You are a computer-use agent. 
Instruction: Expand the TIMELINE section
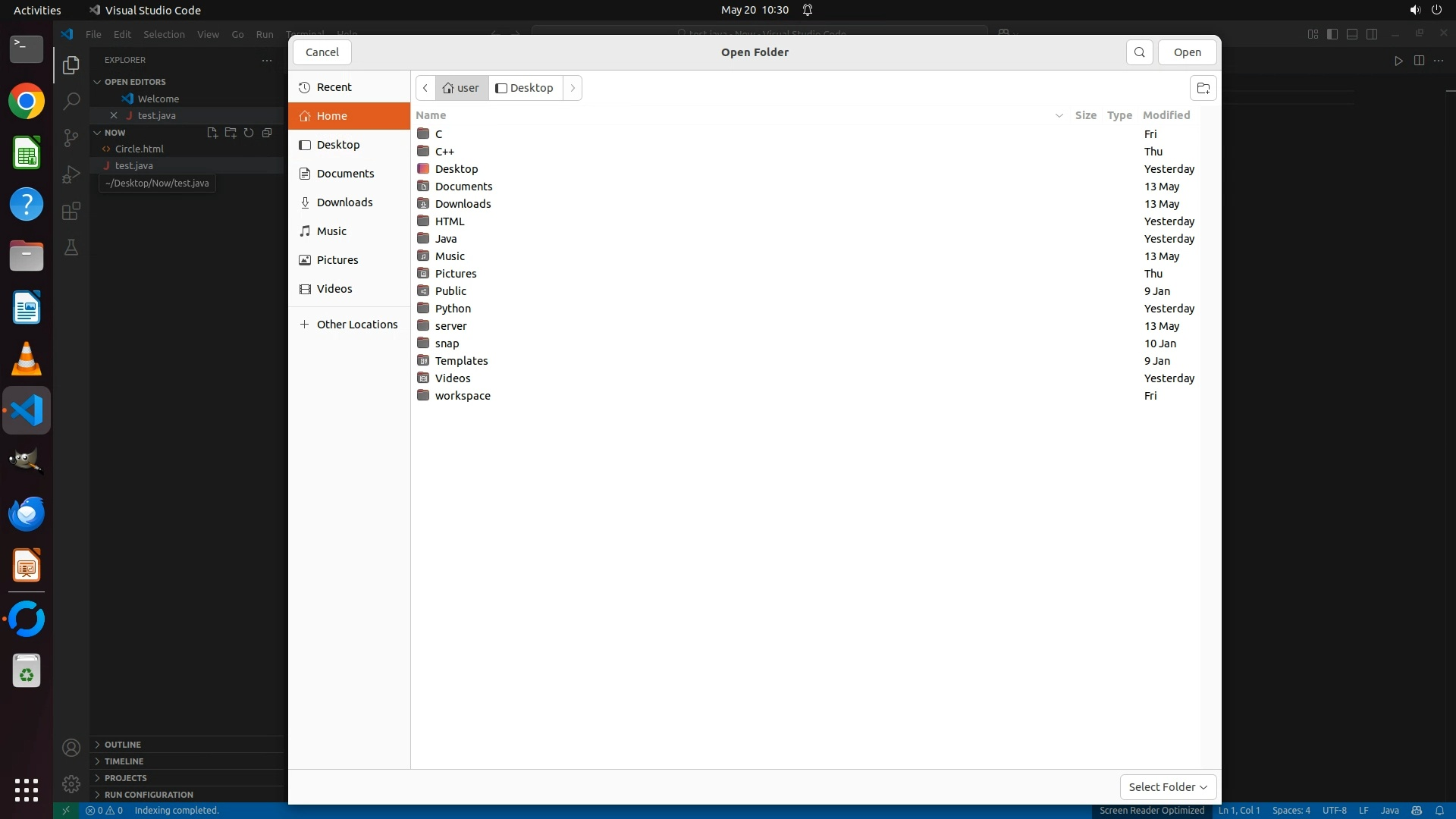point(124,761)
